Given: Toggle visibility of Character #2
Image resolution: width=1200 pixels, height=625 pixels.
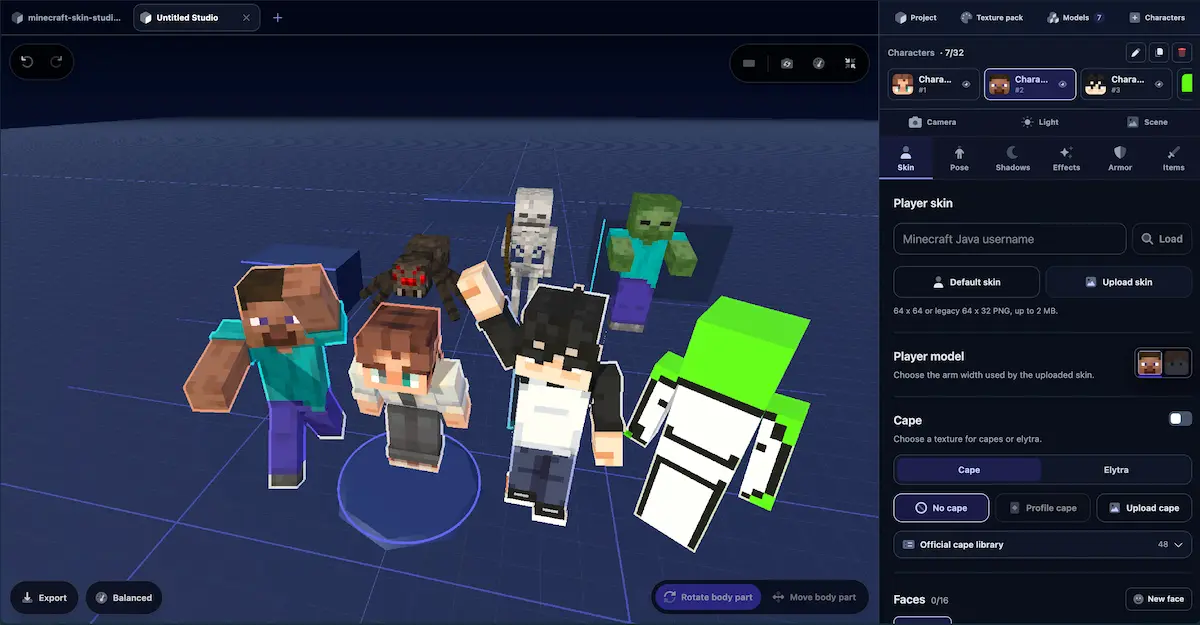Looking at the screenshot, I should coord(1062,85).
